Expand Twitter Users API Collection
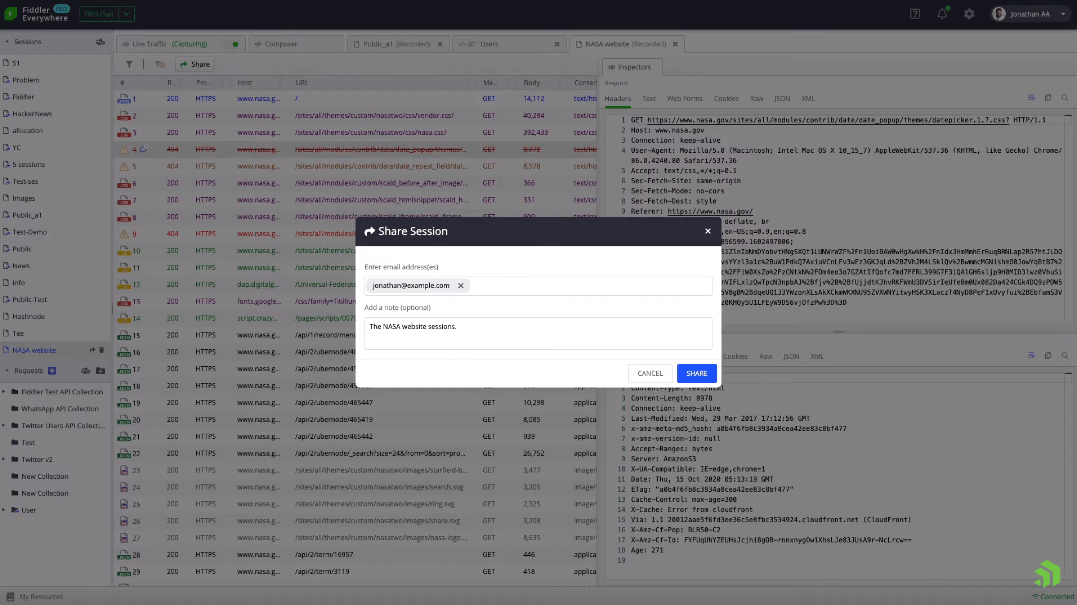Image resolution: width=1077 pixels, height=605 pixels. [x=4, y=426]
